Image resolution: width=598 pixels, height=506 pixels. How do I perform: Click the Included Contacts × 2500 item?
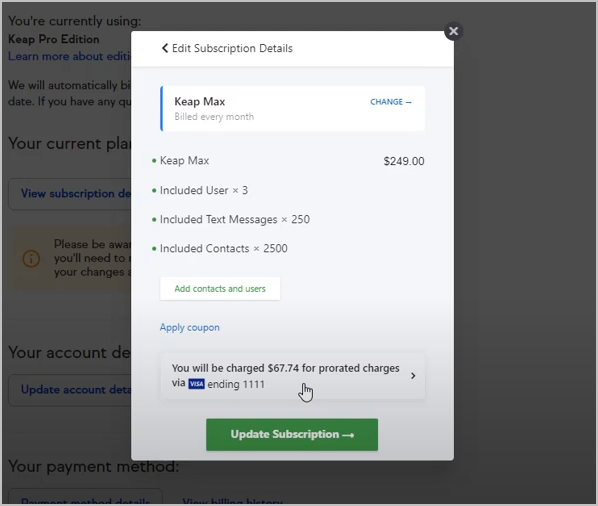point(223,249)
